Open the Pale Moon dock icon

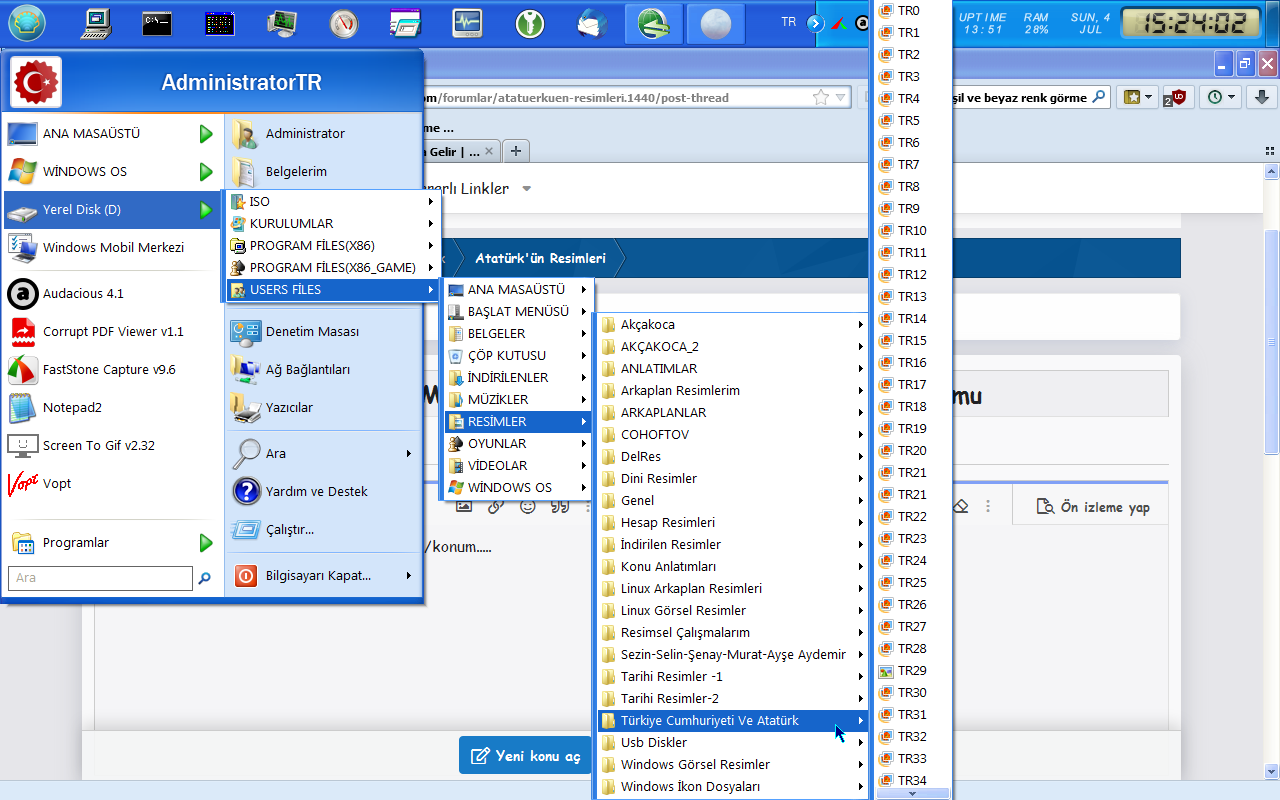click(716, 23)
